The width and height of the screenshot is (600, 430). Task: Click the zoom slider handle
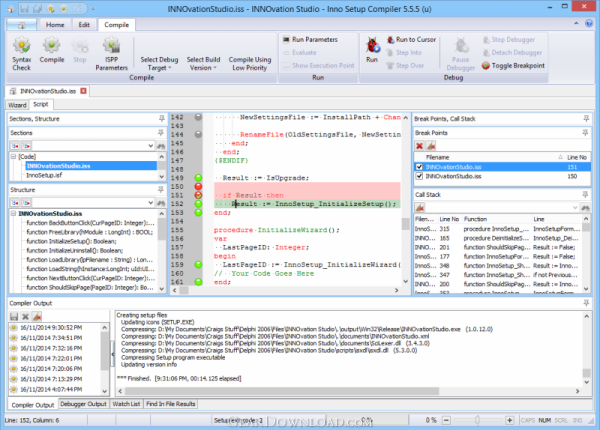477,420
